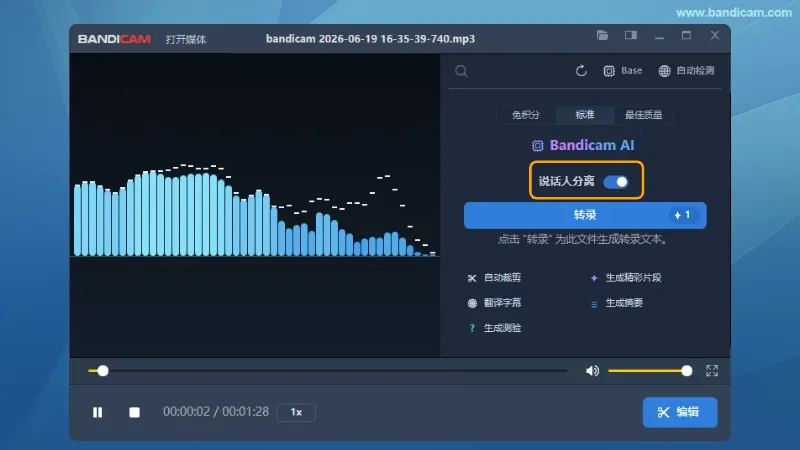Toggle the 说话人分离 switch
The image size is (800, 450).
[616, 182]
